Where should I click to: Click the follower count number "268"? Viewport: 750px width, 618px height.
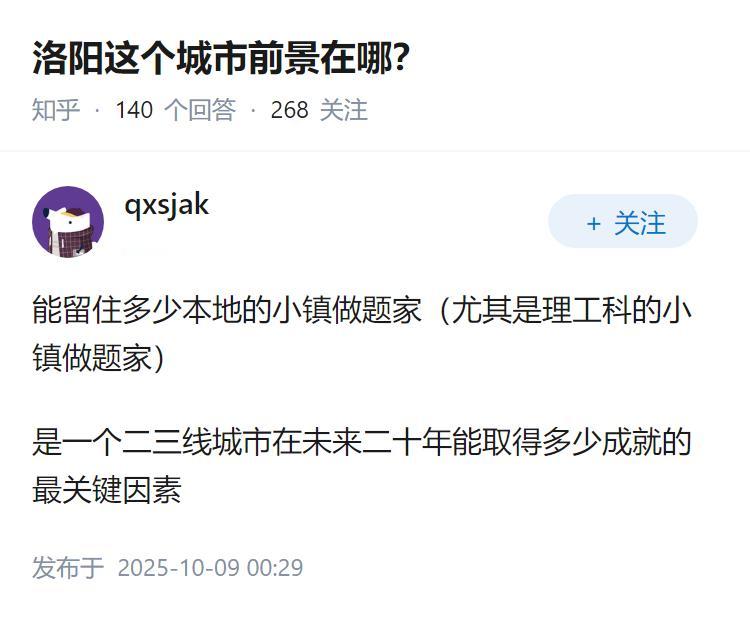pos(289,109)
